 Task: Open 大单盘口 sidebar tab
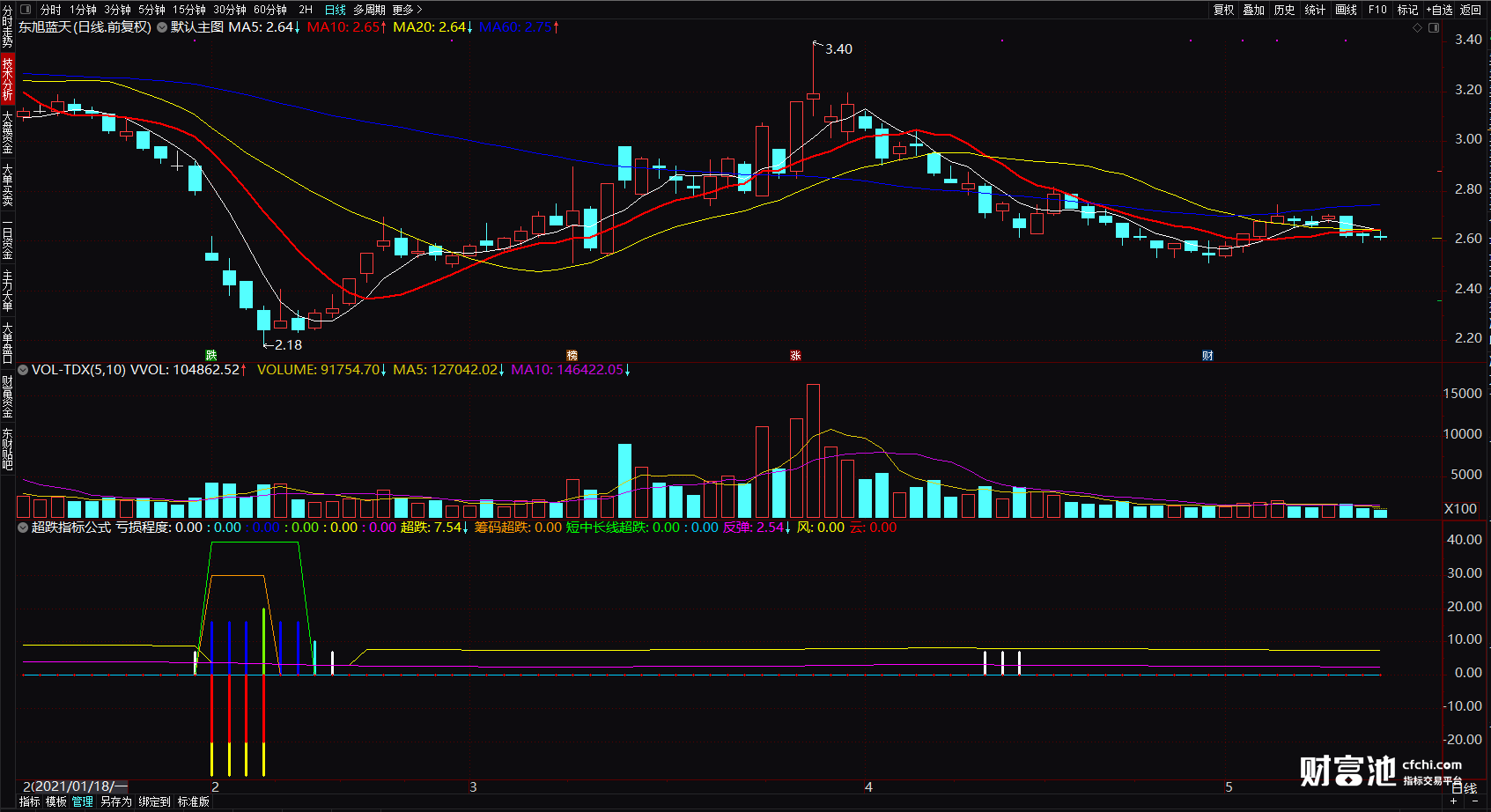[x=7, y=343]
